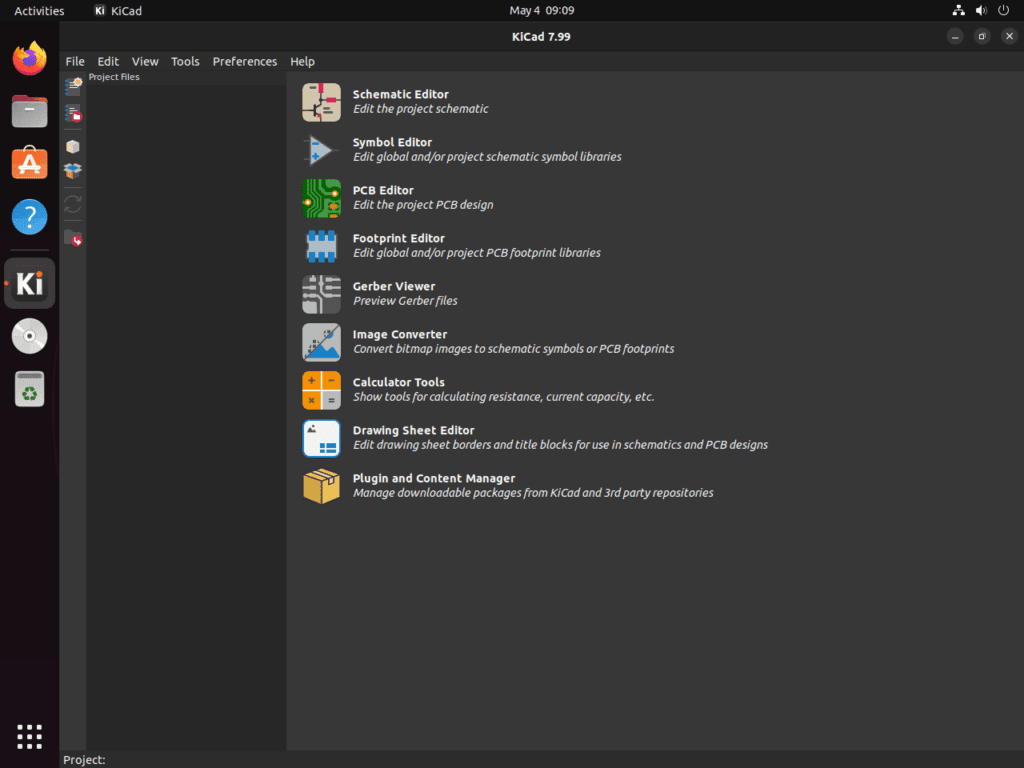The image size is (1024, 768).
Task: Click the network icon in top bar
Action: [958, 10]
